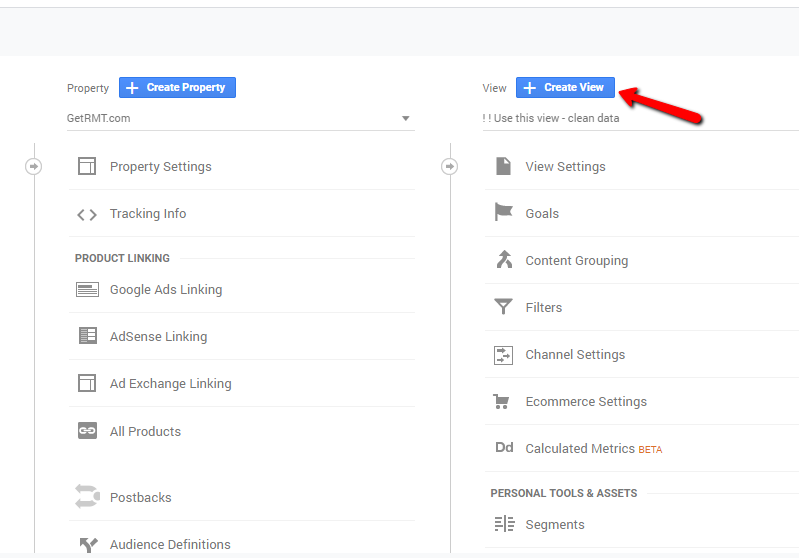Open the view selector showing clean data

click(x=641, y=118)
